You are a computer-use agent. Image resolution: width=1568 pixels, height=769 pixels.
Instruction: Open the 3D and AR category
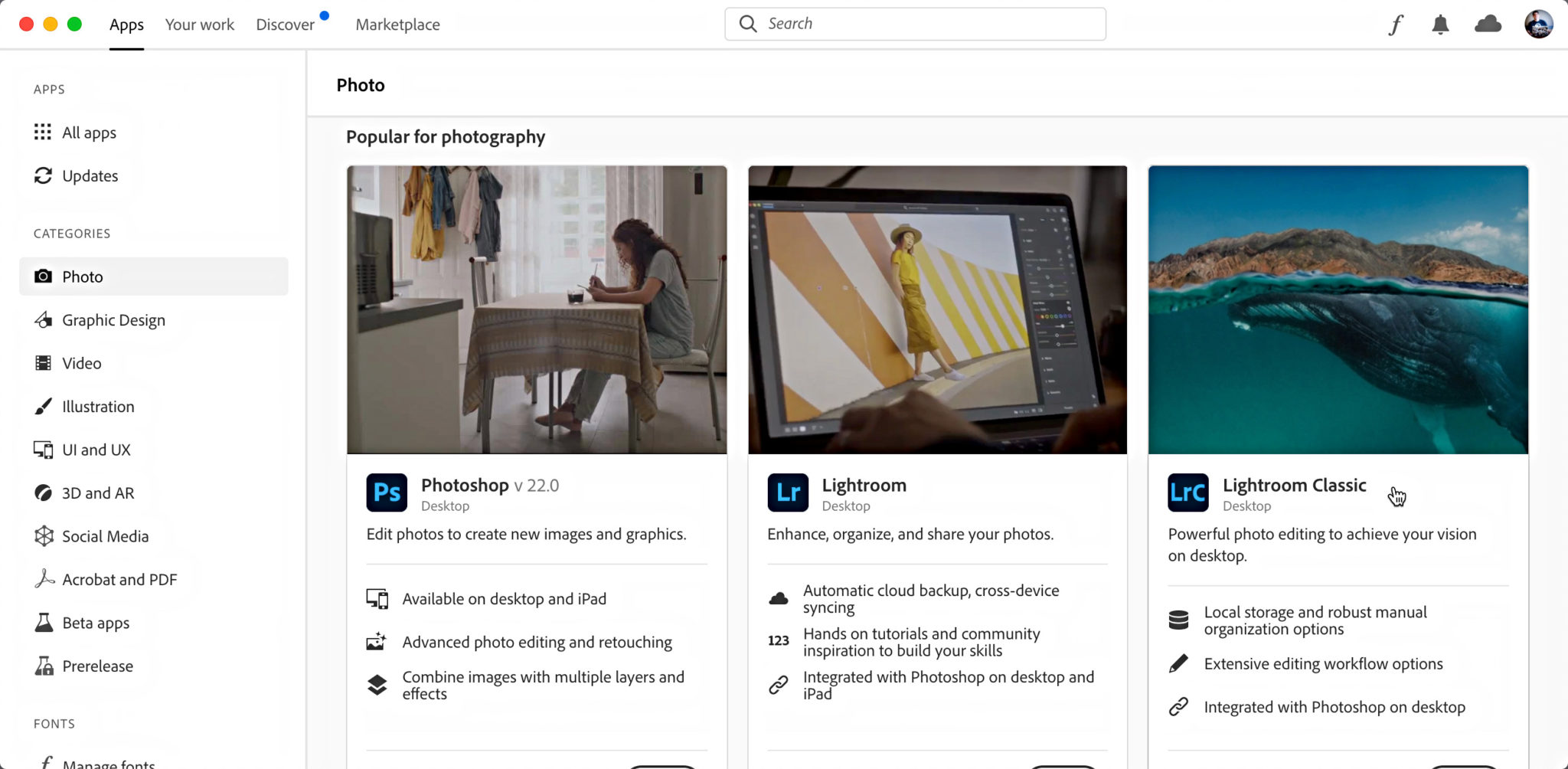click(98, 493)
